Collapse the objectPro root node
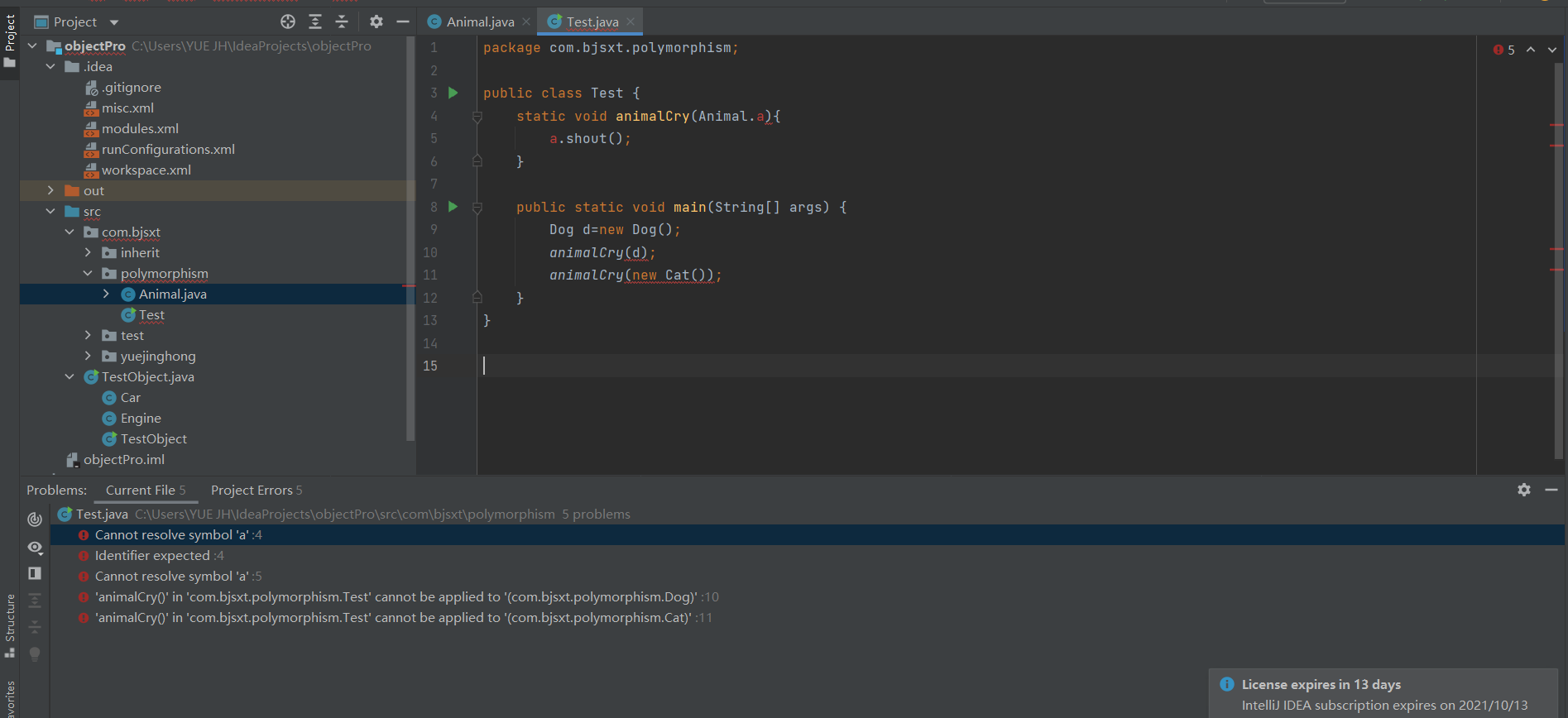 (x=32, y=45)
